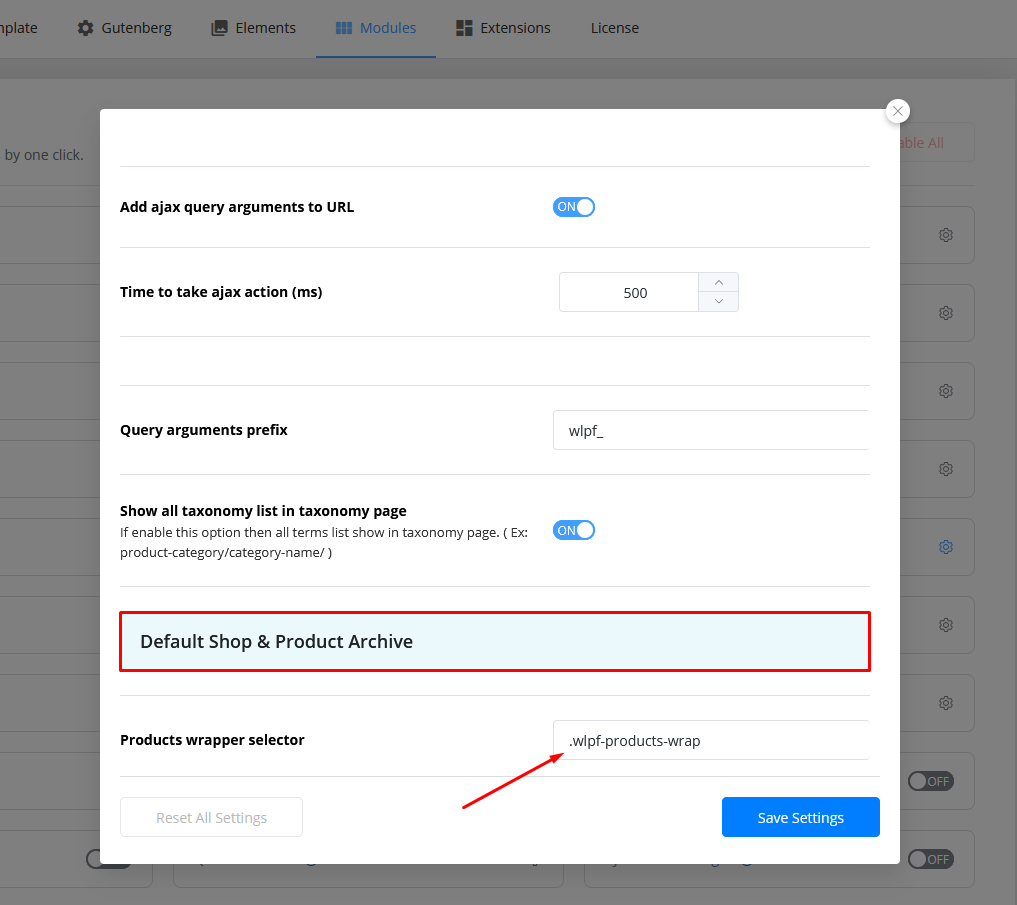
Task: Open the partially visible Template tab
Action: (18, 28)
